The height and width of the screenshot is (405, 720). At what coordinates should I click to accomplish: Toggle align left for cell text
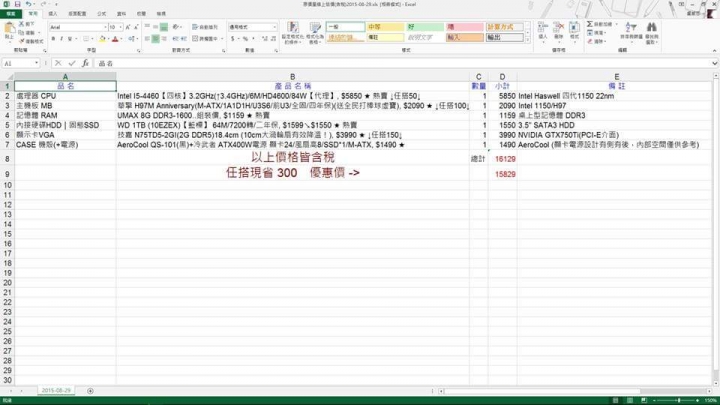[147, 39]
